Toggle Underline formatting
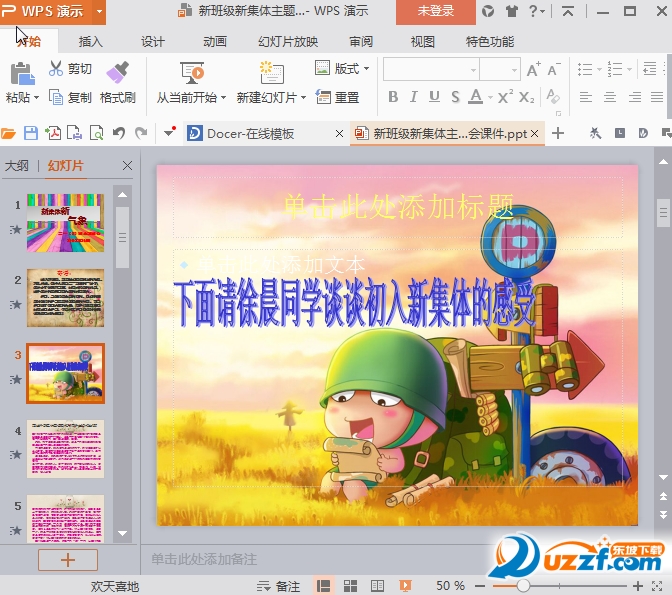The width and height of the screenshot is (672, 595). click(434, 97)
